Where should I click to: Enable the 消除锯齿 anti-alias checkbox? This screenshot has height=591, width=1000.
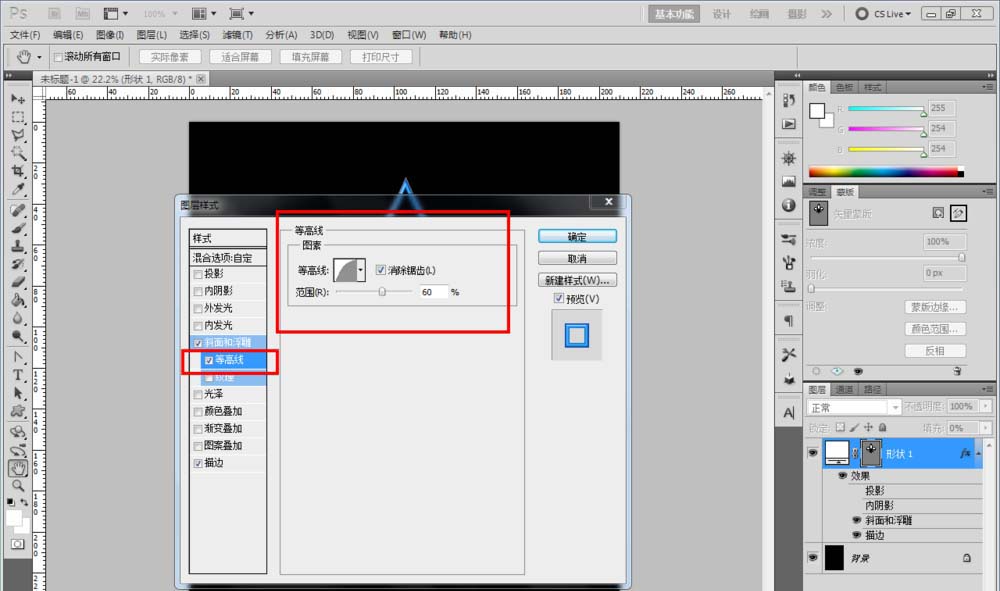point(381,268)
